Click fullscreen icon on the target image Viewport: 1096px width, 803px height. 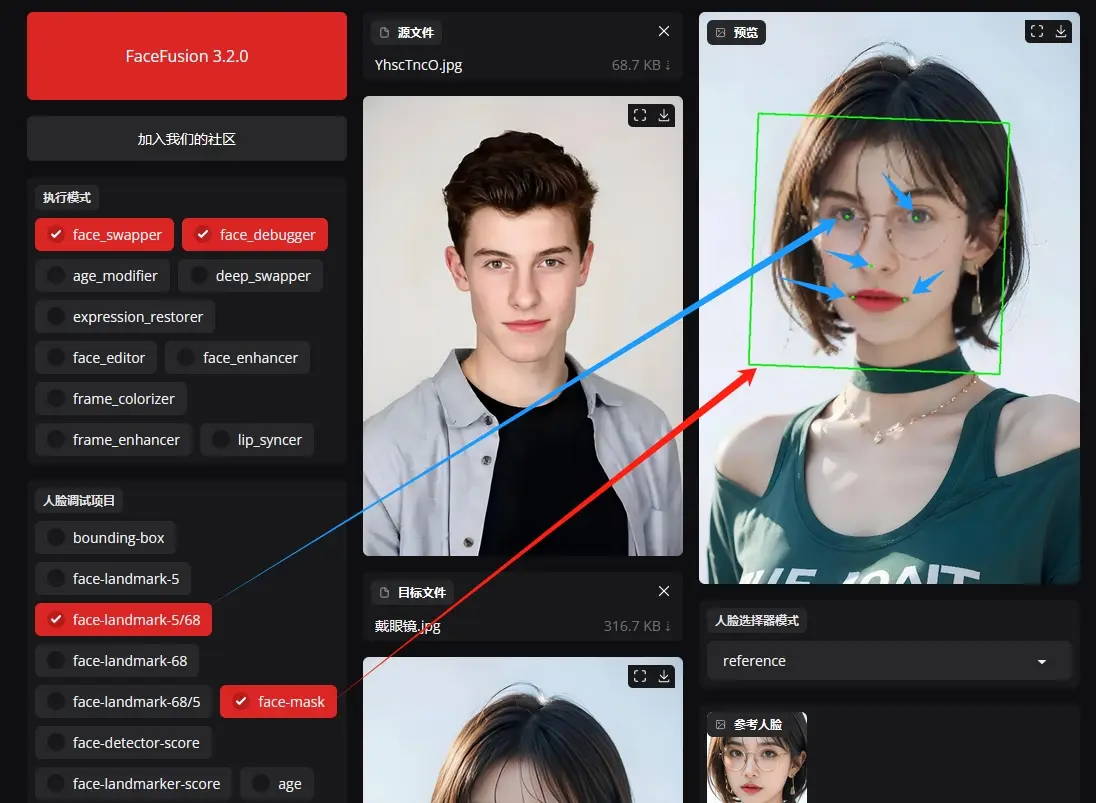[x=640, y=676]
